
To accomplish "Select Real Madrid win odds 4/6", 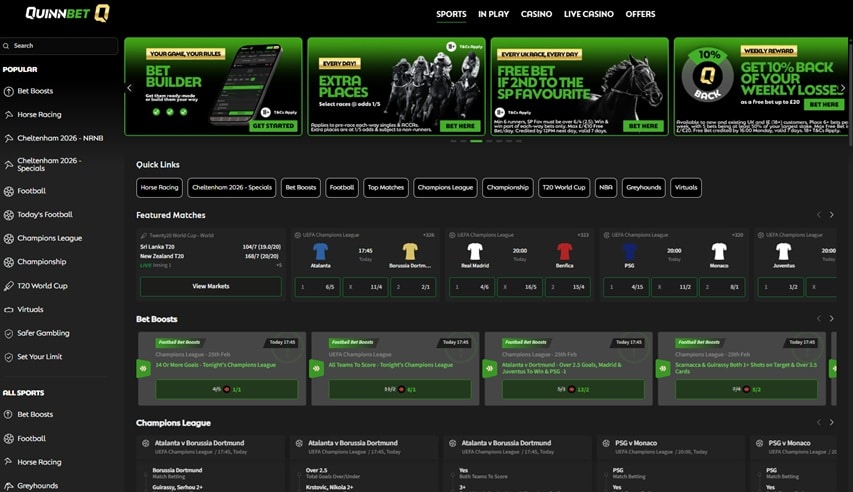I will pos(472,287).
